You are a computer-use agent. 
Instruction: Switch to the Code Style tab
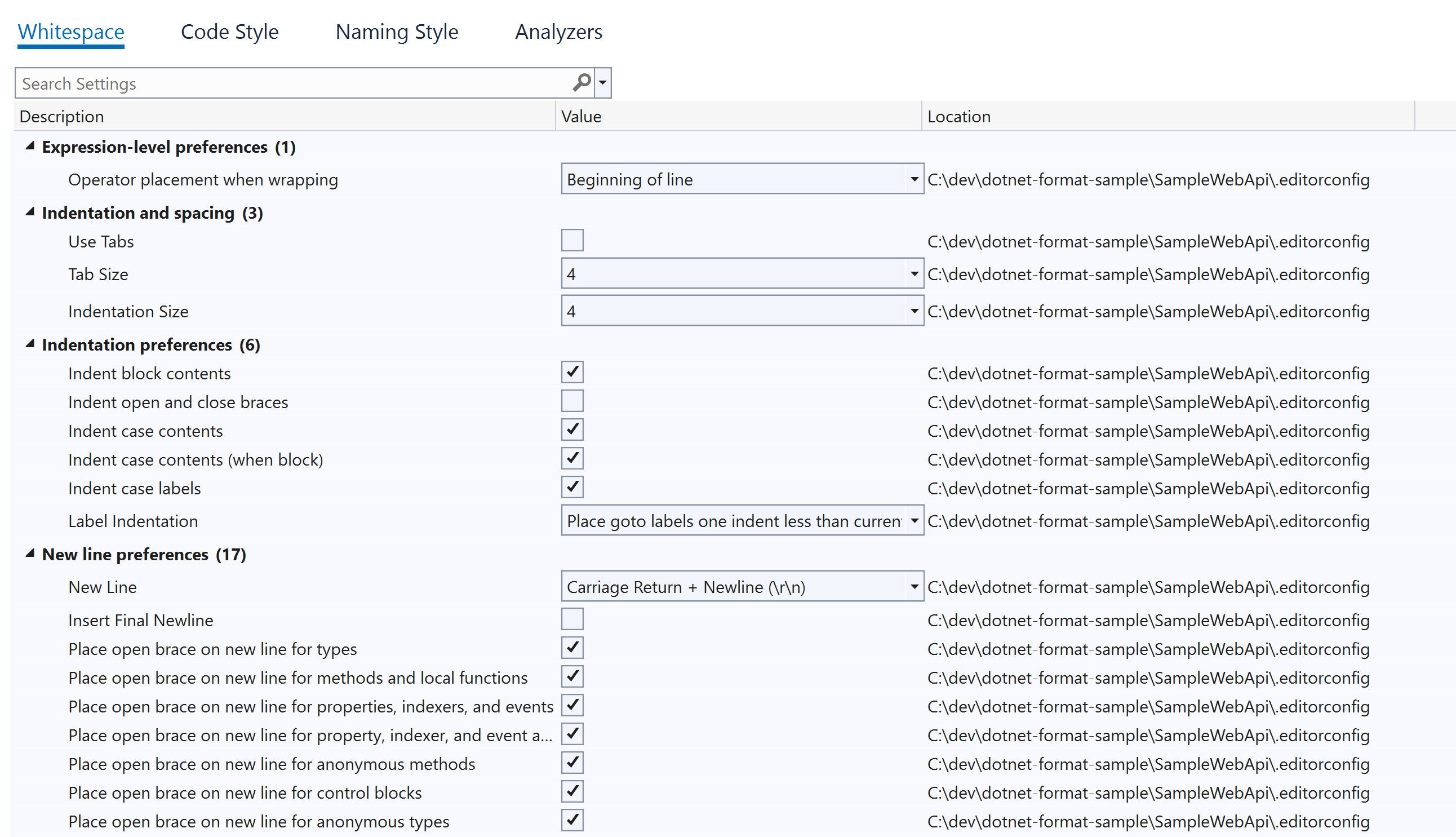point(229,32)
